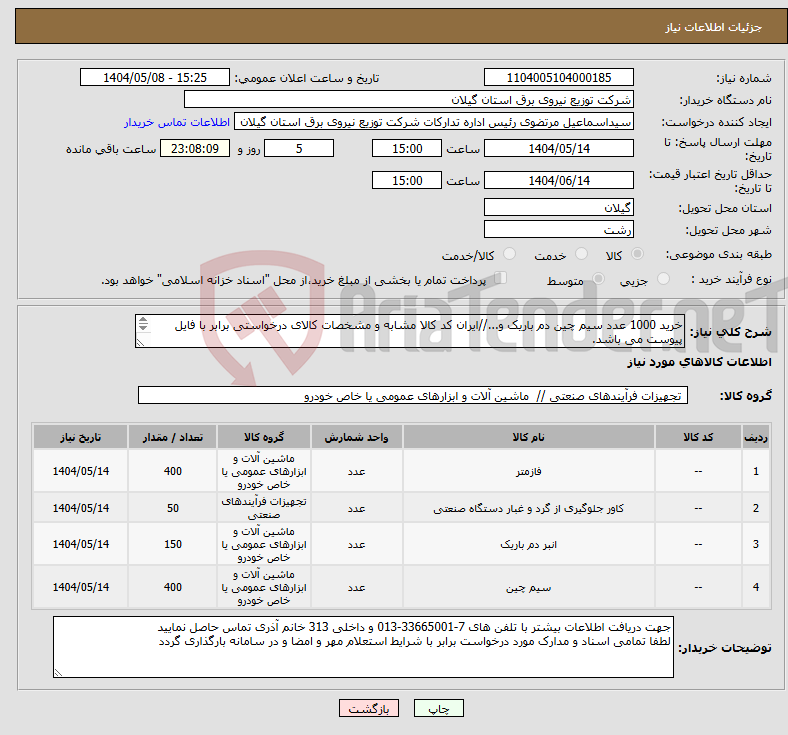Select the متوسط purchase type radio

coord(598,279)
